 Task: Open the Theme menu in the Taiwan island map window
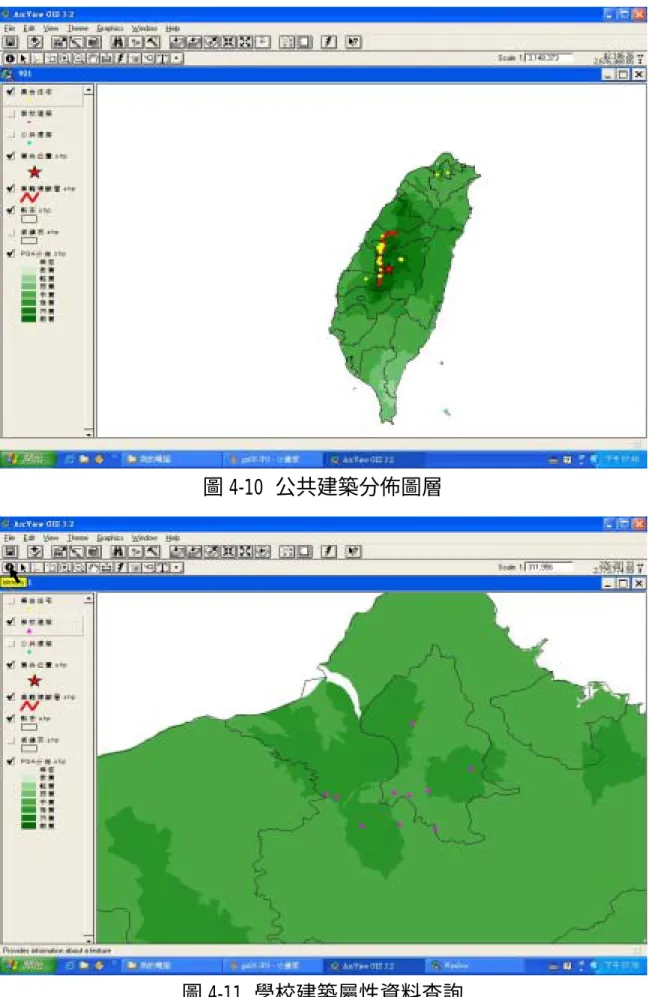point(78,29)
